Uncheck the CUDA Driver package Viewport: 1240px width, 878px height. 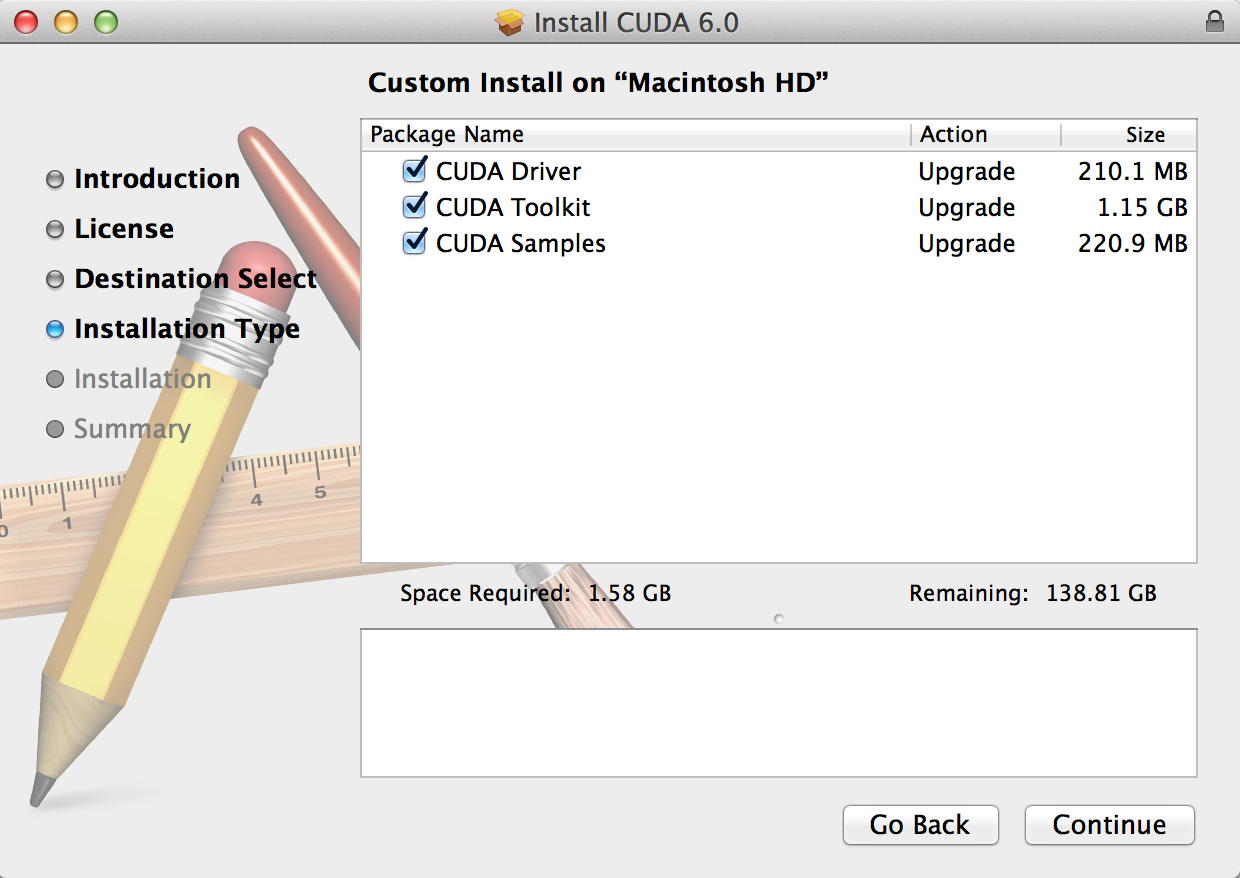[x=414, y=170]
